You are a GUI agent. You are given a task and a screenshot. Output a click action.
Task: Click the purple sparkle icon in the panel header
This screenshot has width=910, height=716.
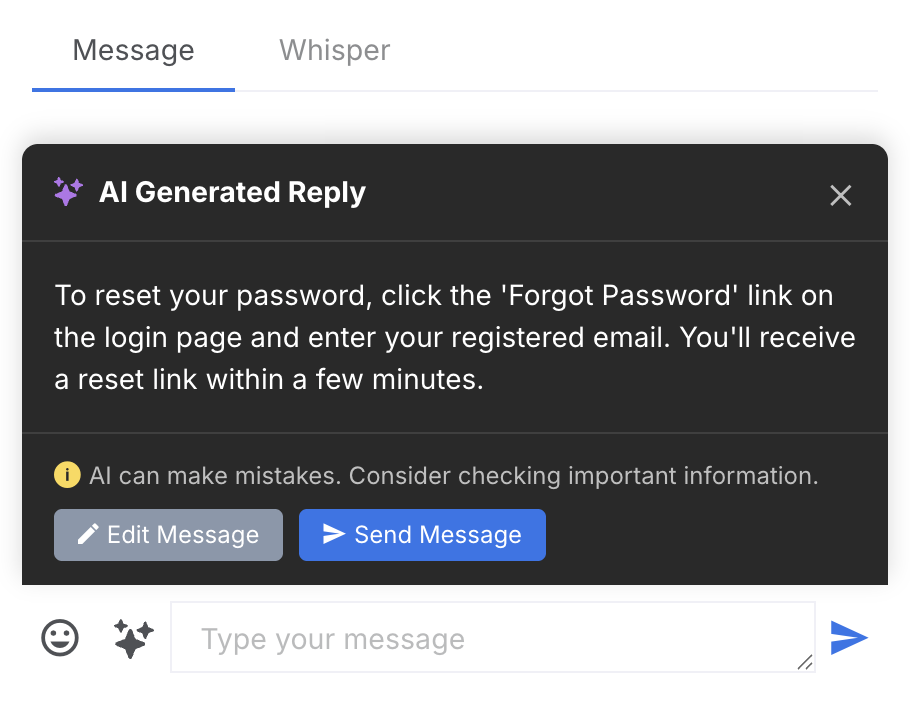(67, 191)
